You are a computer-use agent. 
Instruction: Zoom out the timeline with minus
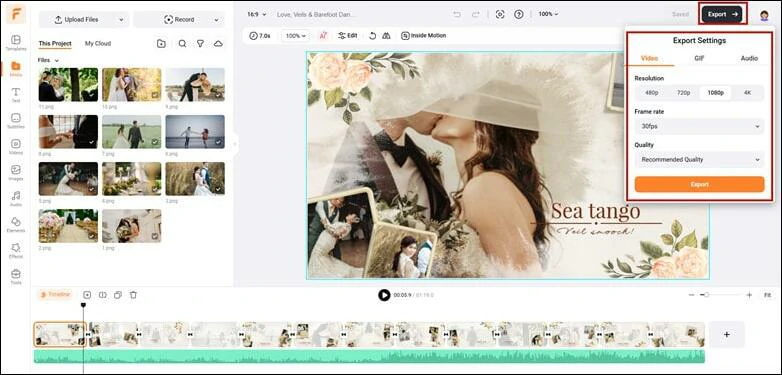point(691,295)
